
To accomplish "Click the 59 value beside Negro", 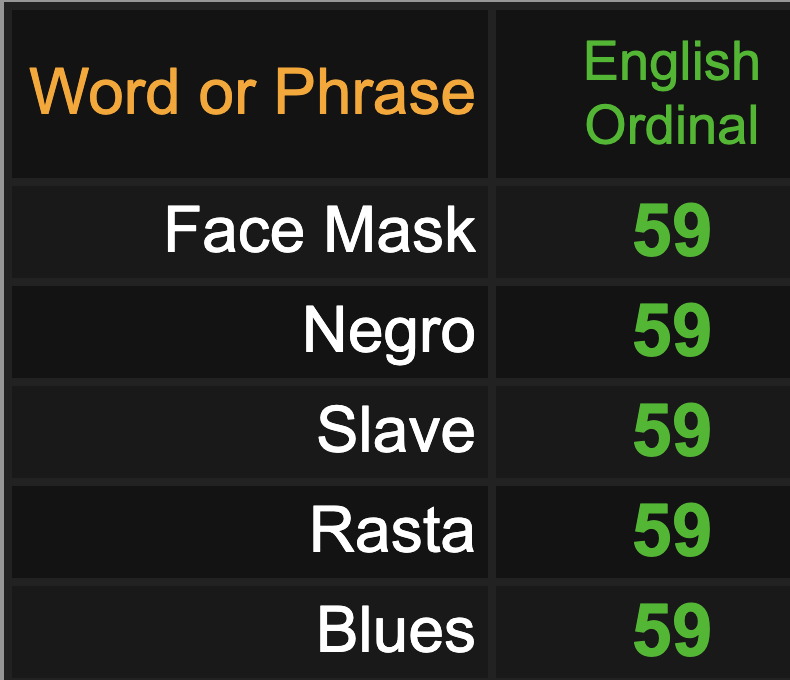I will (x=672, y=330).
